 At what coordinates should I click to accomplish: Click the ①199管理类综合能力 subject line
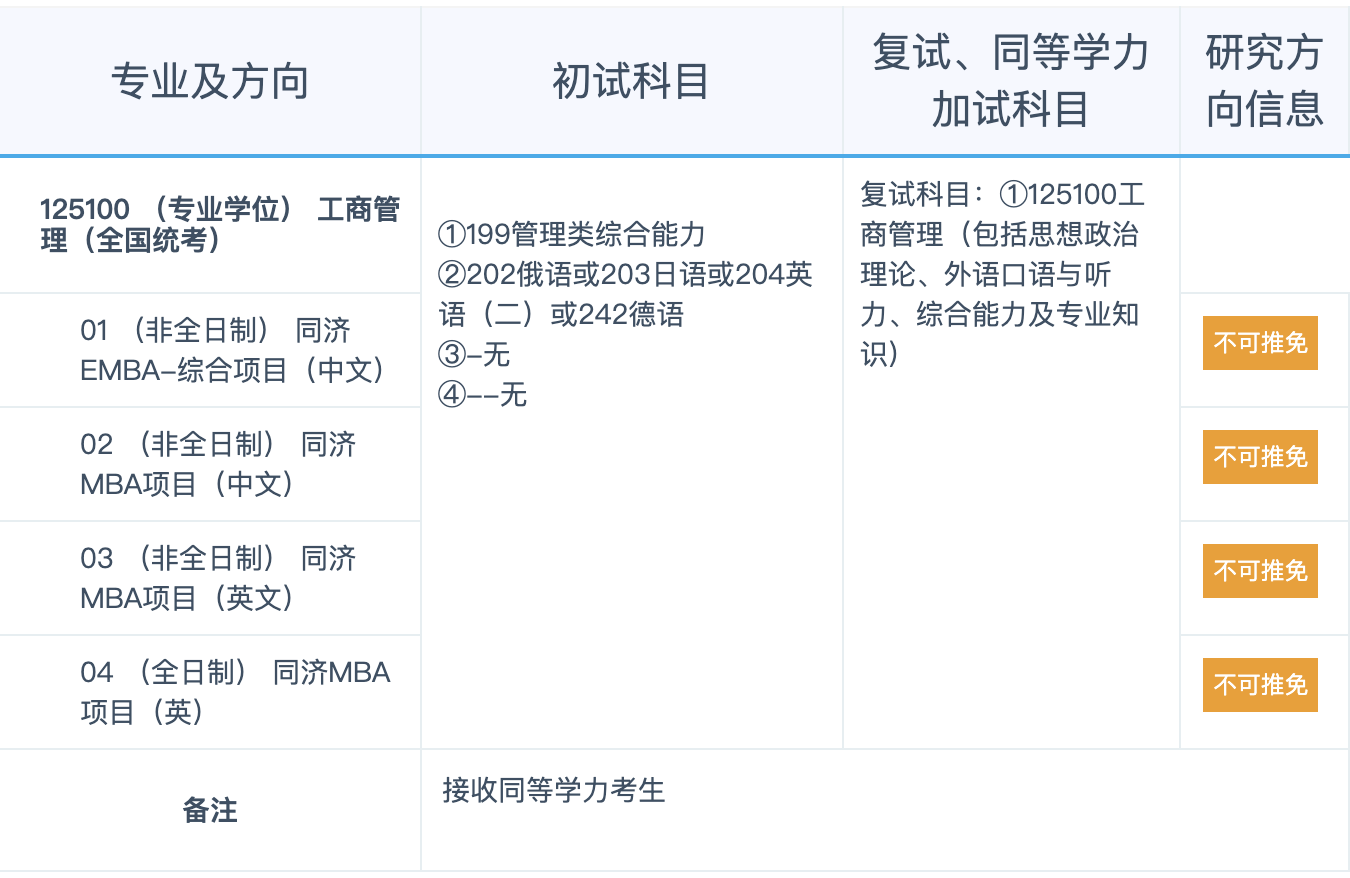pos(572,235)
